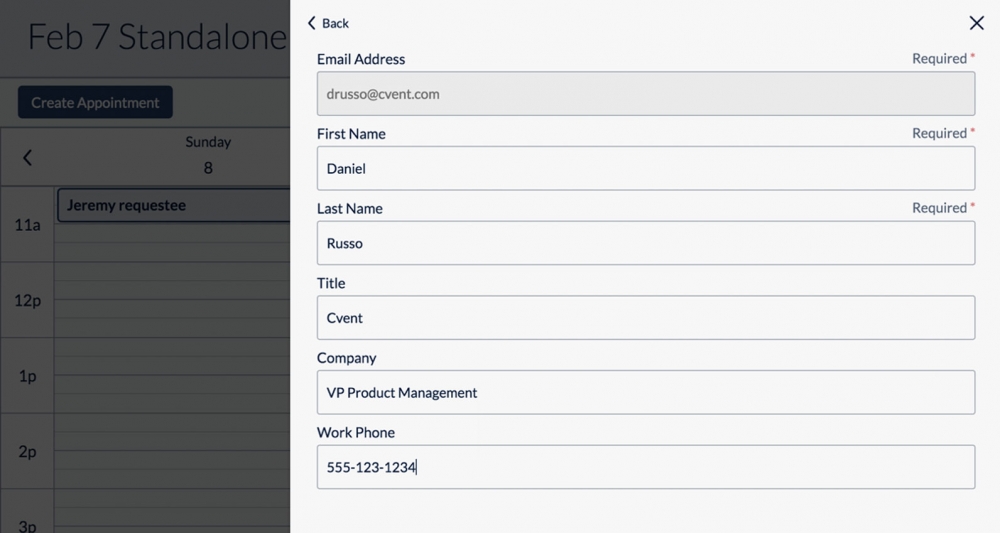1000x533 pixels.
Task: Click the Last Name field containing Russo
Action: pos(645,243)
